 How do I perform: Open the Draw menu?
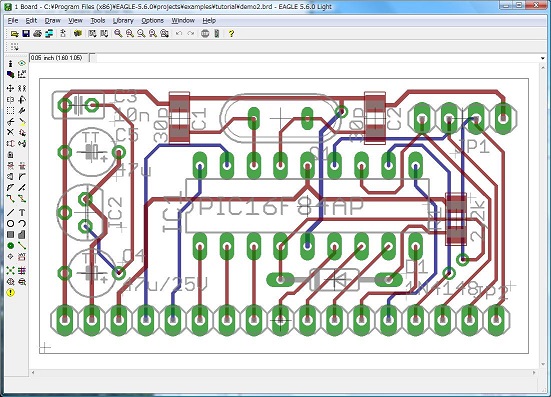pos(53,20)
